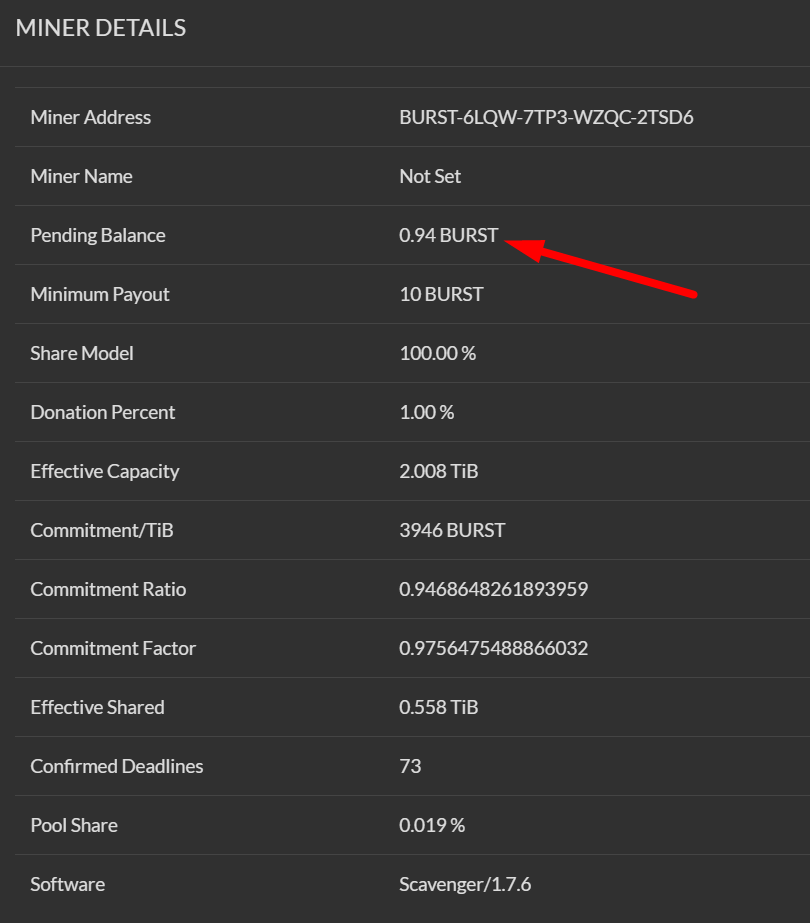Select the Effective Capacity value 2.008 TiB
Screen dimensions: 810x923
[439, 471]
